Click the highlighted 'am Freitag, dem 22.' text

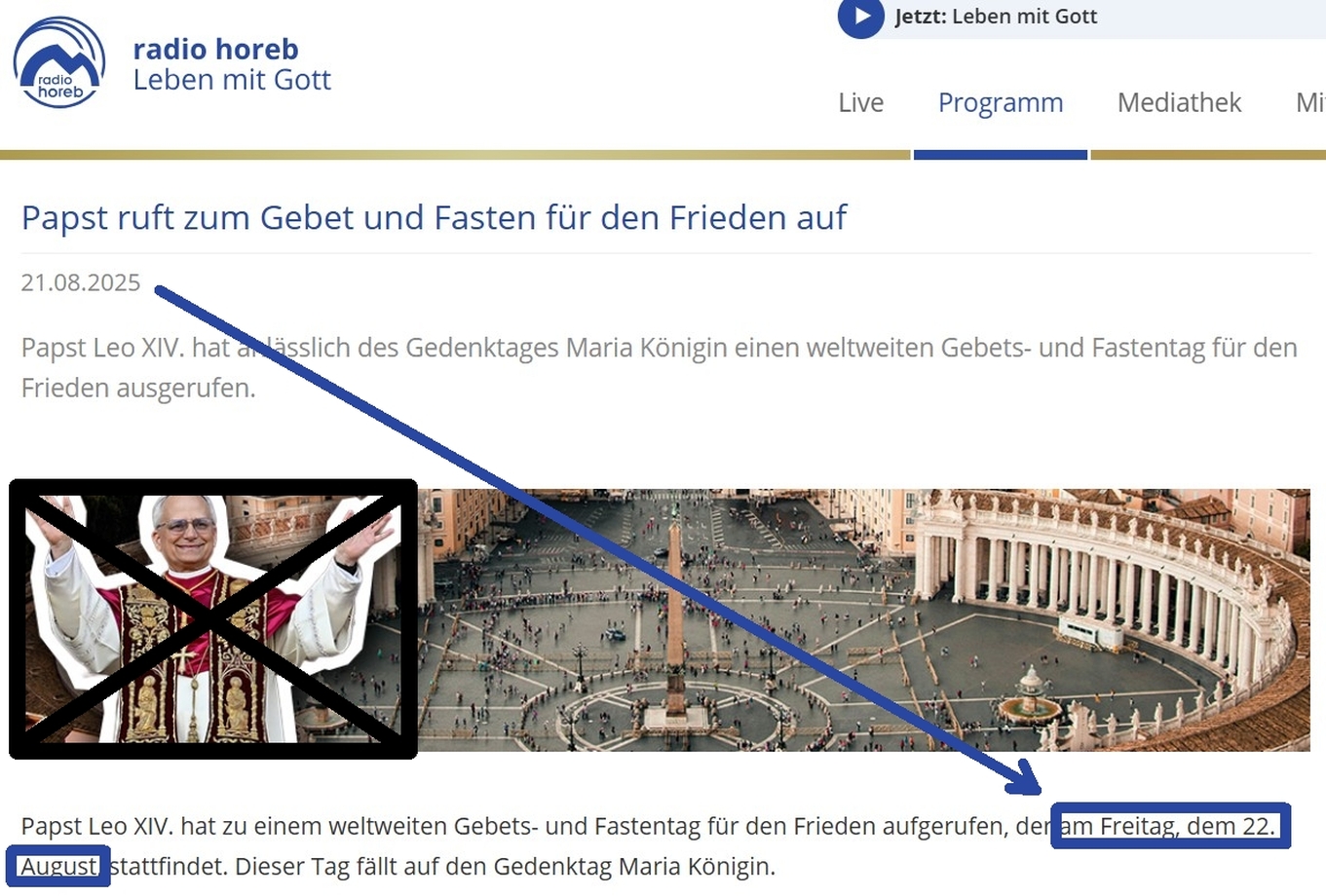1170,826
